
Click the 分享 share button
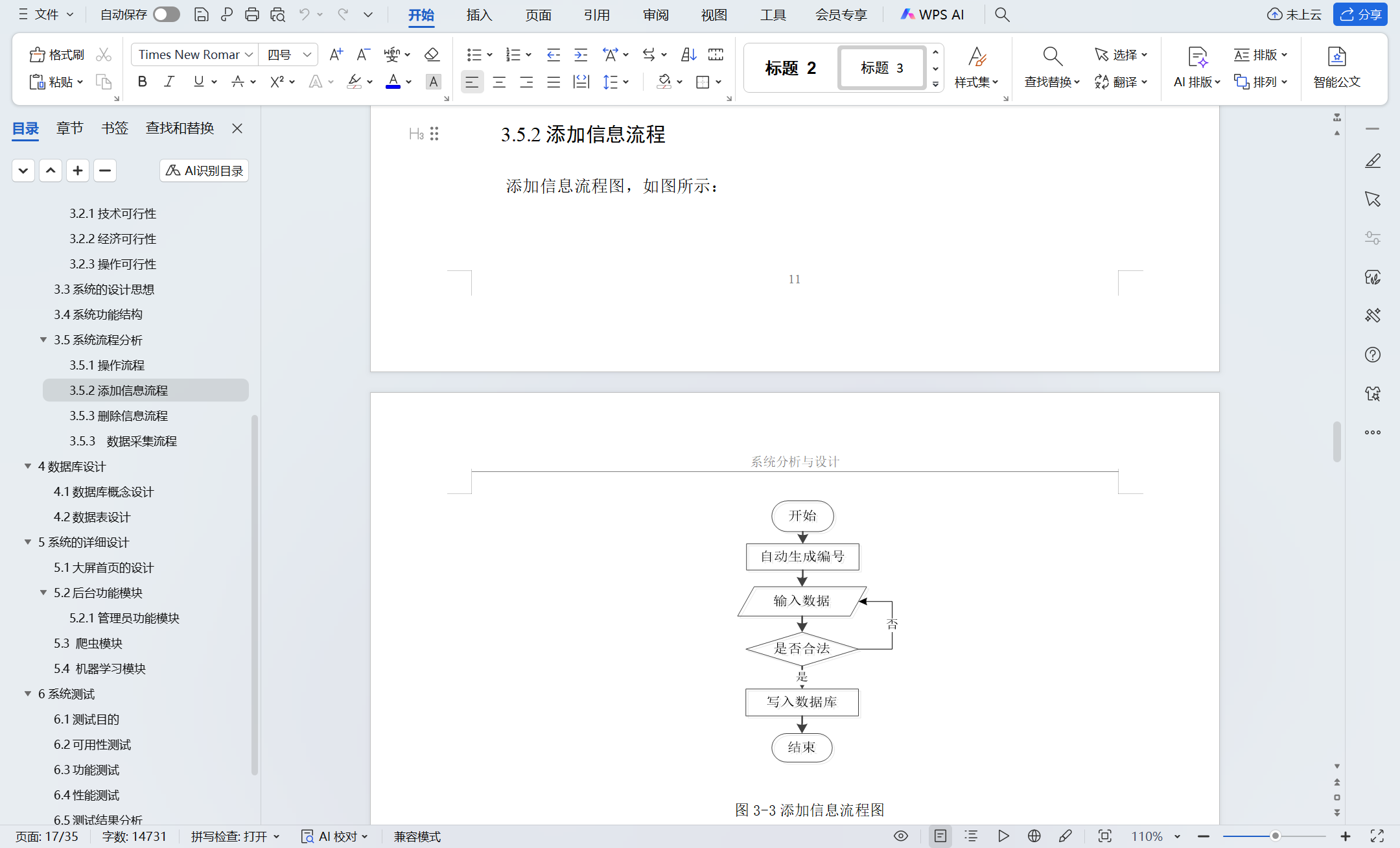tap(1360, 14)
